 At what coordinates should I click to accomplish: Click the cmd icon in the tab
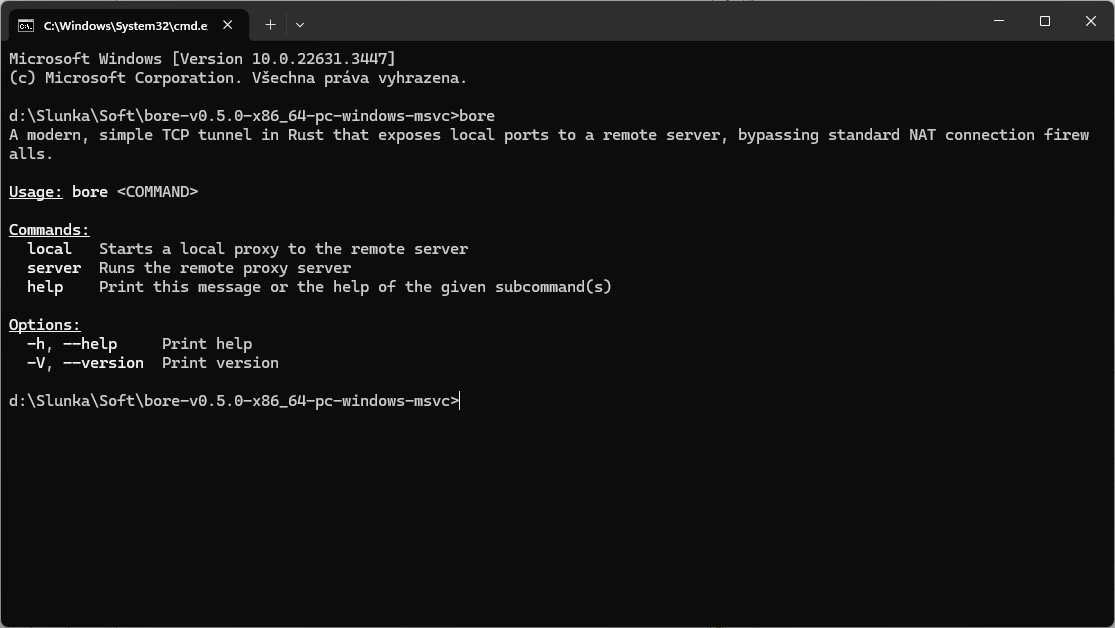(26, 25)
